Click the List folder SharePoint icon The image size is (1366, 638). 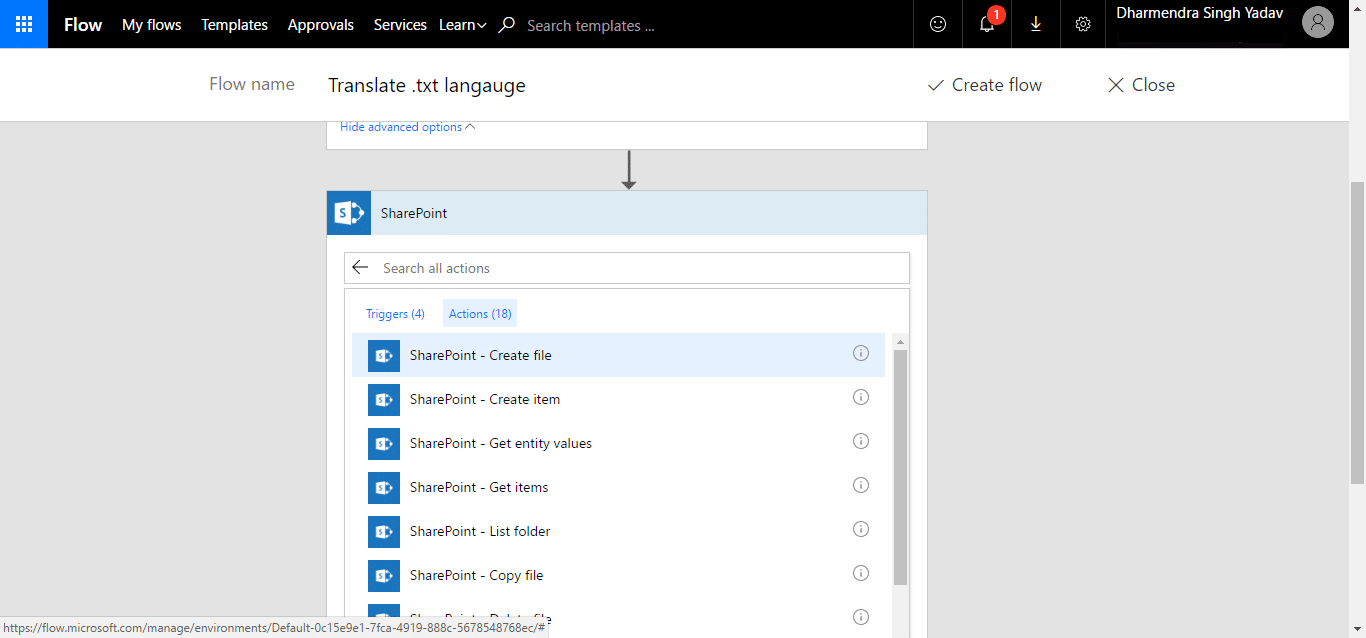[384, 532]
